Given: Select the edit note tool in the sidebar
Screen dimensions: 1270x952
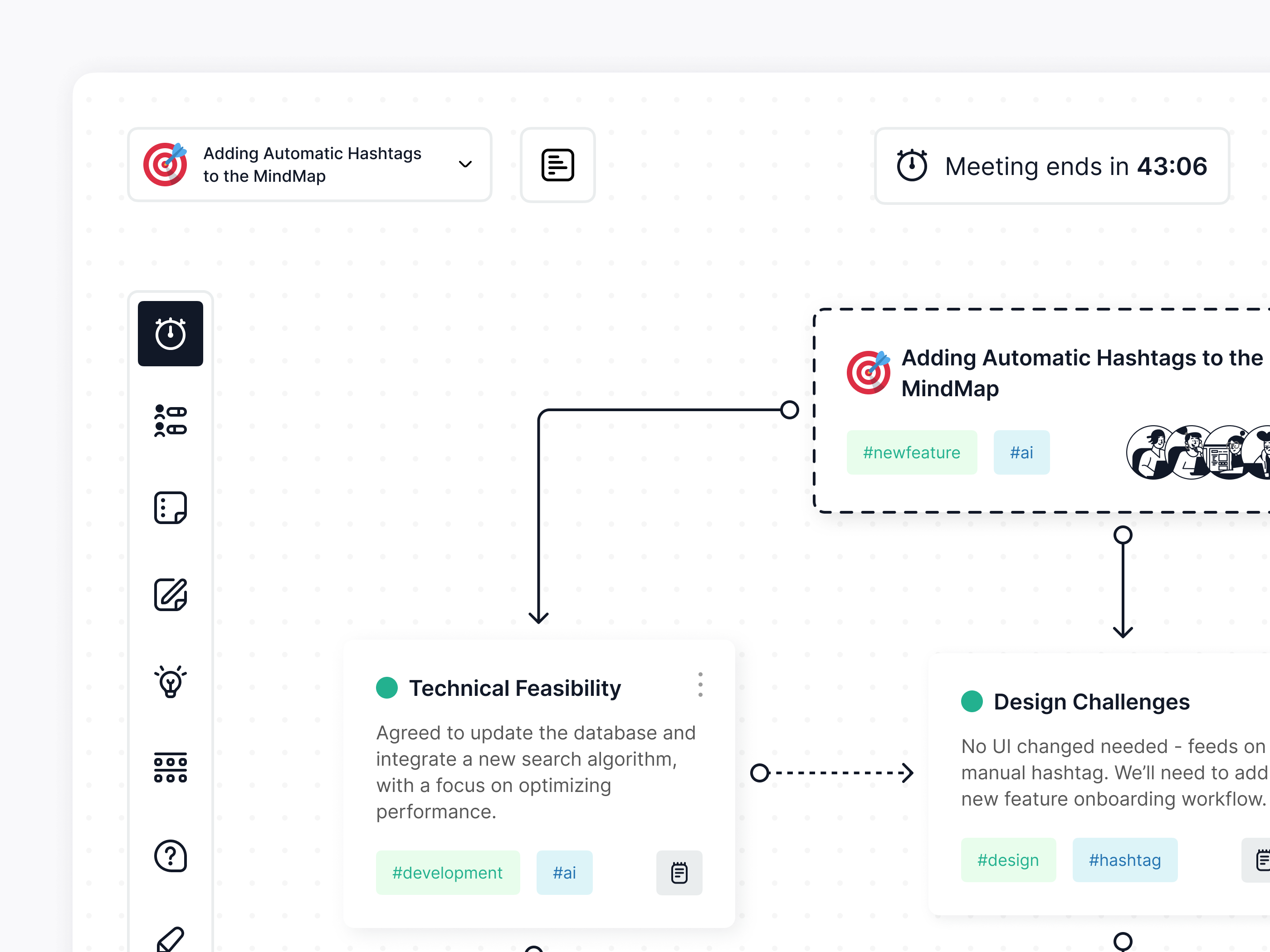Looking at the screenshot, I should click(x=170, y=595).
